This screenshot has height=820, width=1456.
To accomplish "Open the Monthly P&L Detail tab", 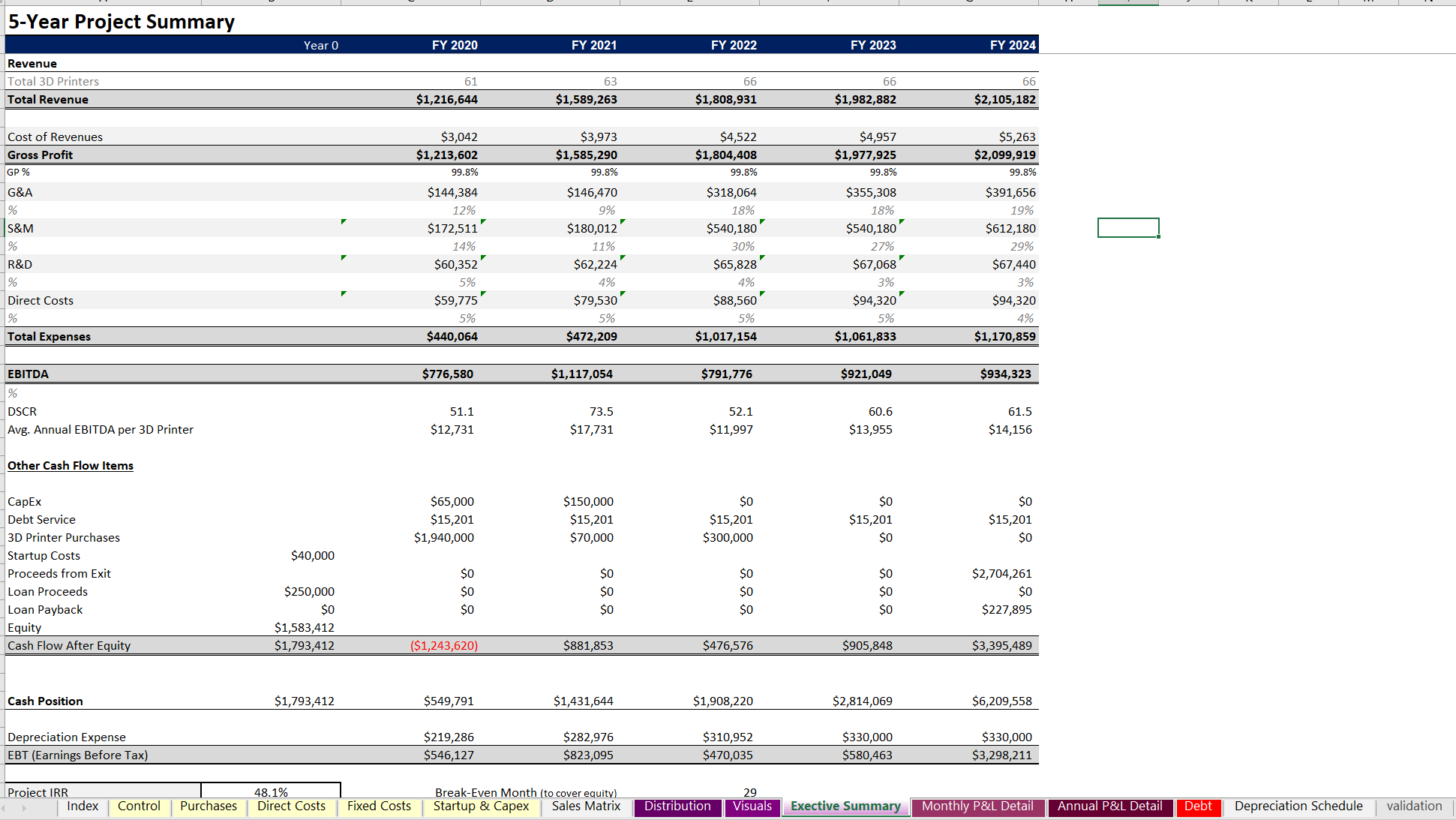I will point(977,806).
